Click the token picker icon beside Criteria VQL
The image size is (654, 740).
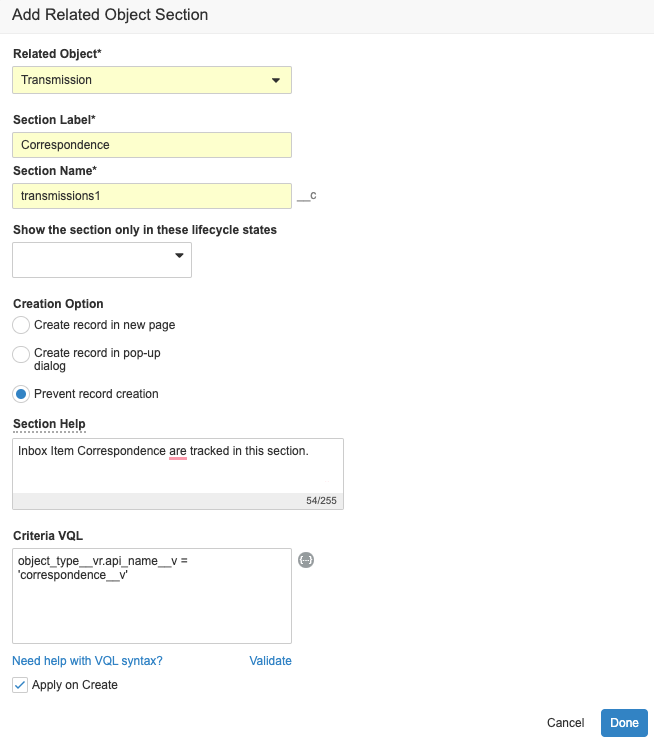(x=306, y=560)
